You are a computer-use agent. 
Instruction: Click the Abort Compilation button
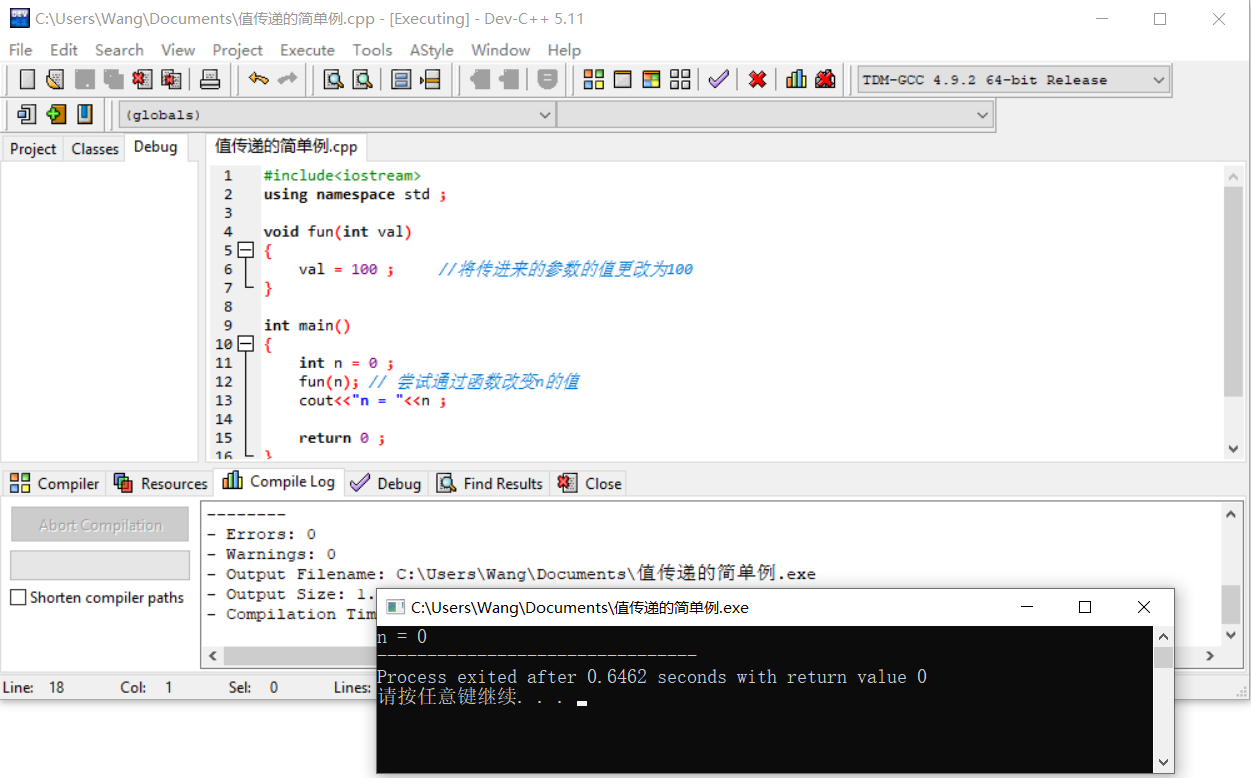99,524
